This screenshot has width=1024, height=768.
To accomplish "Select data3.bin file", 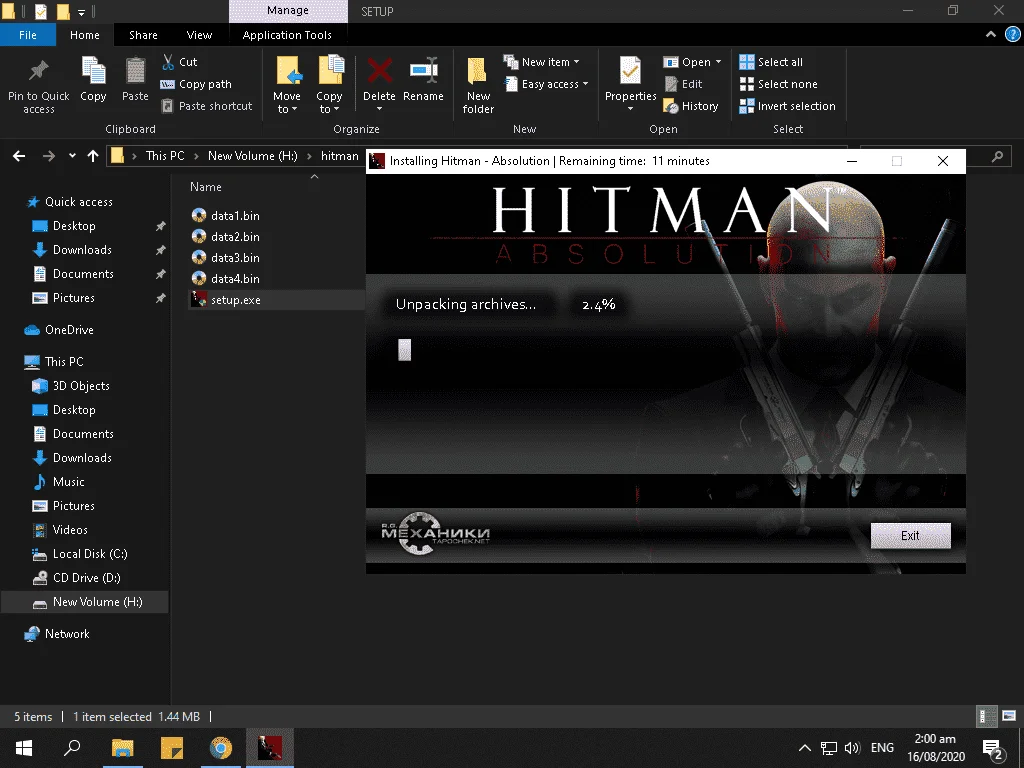I will (226, 257).
